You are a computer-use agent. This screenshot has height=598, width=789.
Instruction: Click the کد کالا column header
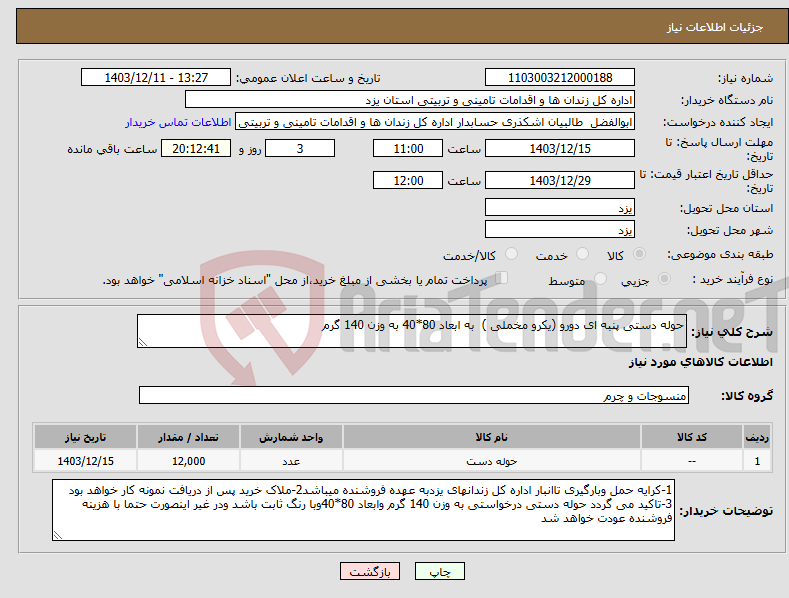[691, 437]
